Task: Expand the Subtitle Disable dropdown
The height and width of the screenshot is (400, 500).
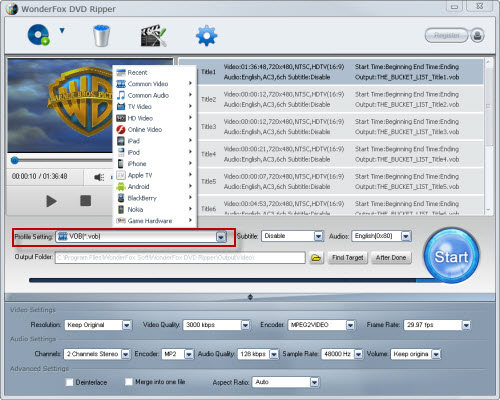Action: [x=319, y=236]
